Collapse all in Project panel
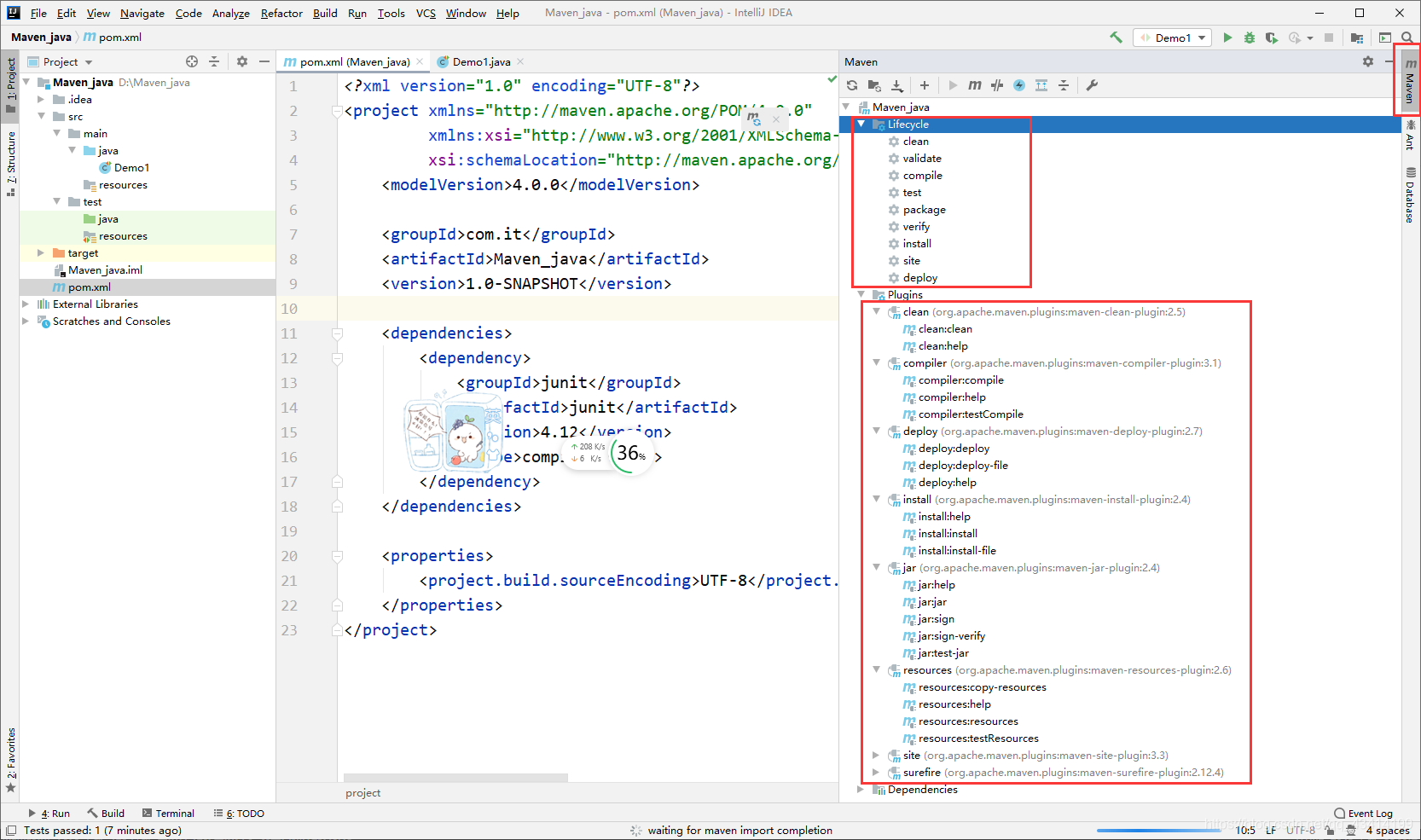The height and width of the screenshot is (840, 1421). [x=214, y=61]
